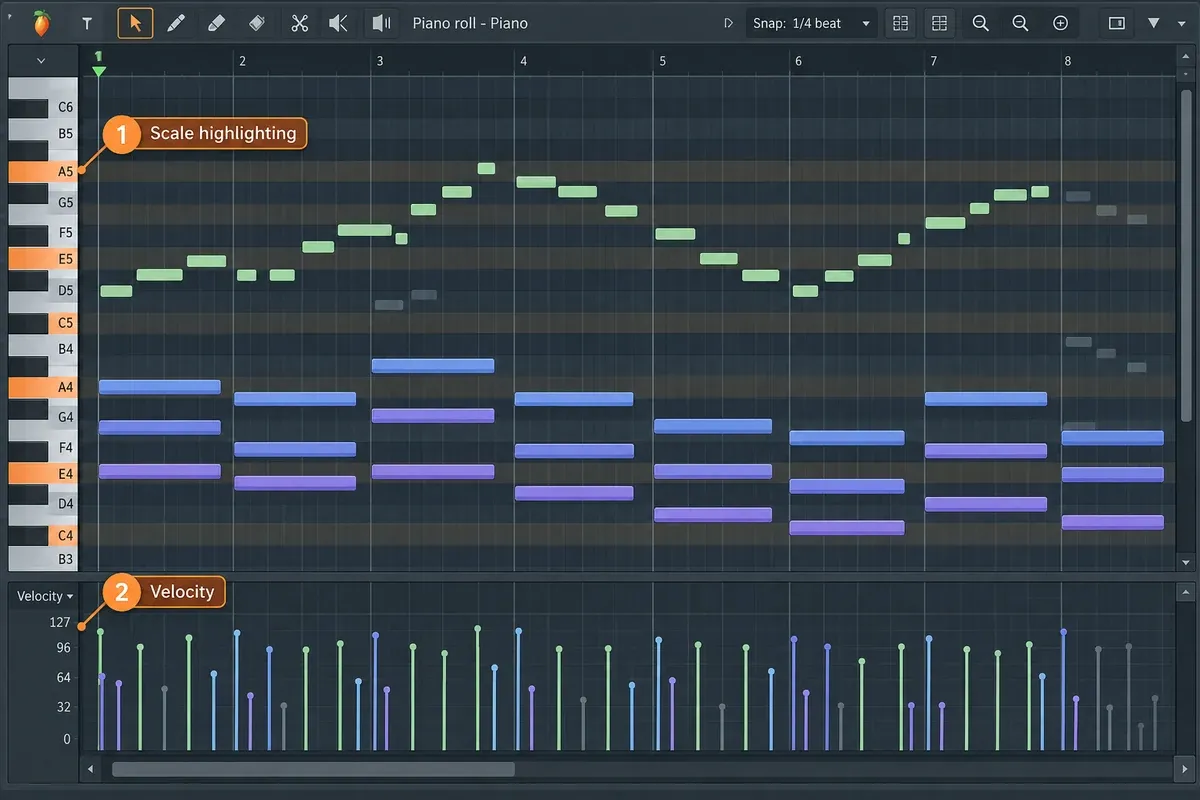Jump to bar 5 on the timeline ruler
The image size is (1200, 800).
662,61
